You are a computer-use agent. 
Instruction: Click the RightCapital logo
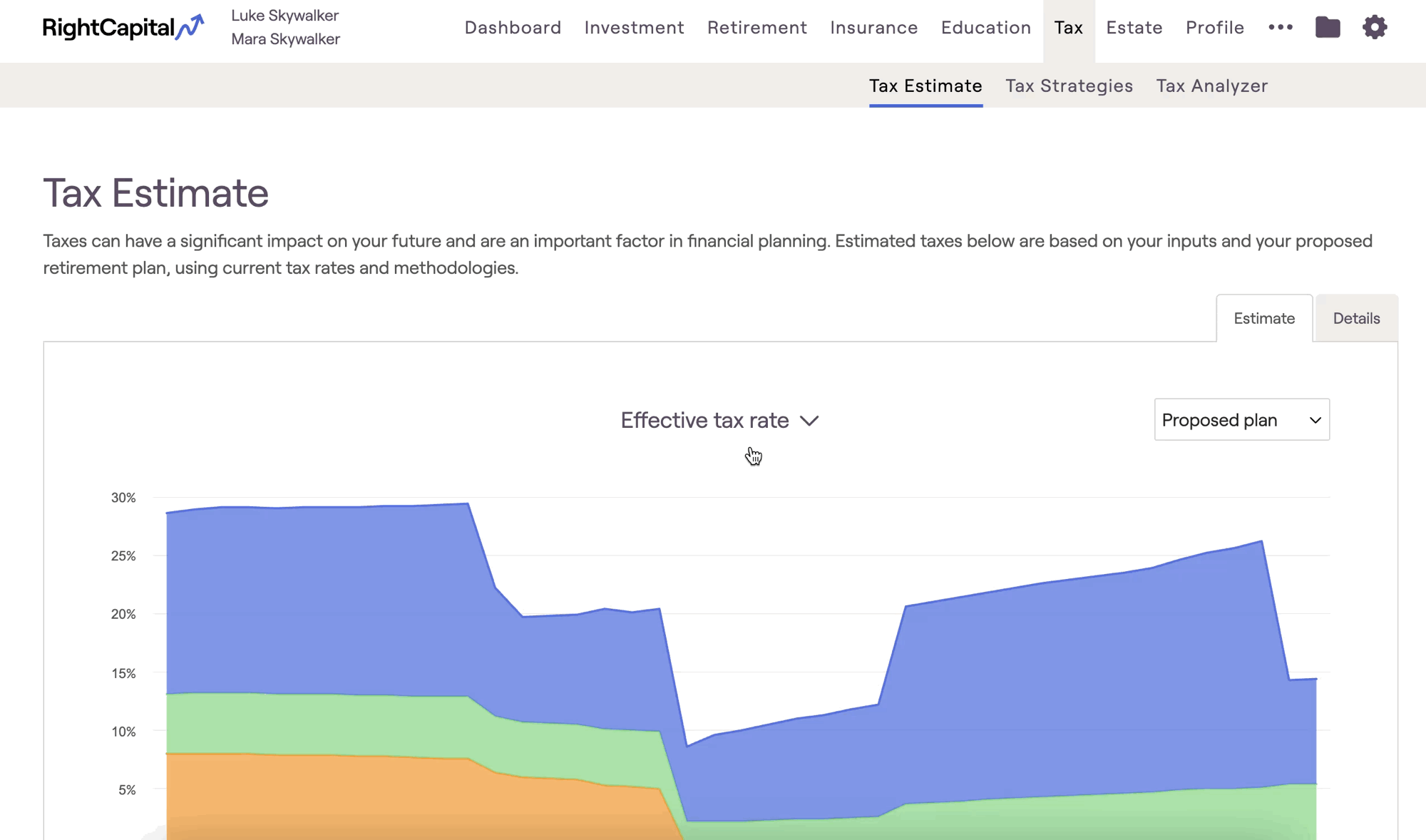123,27
